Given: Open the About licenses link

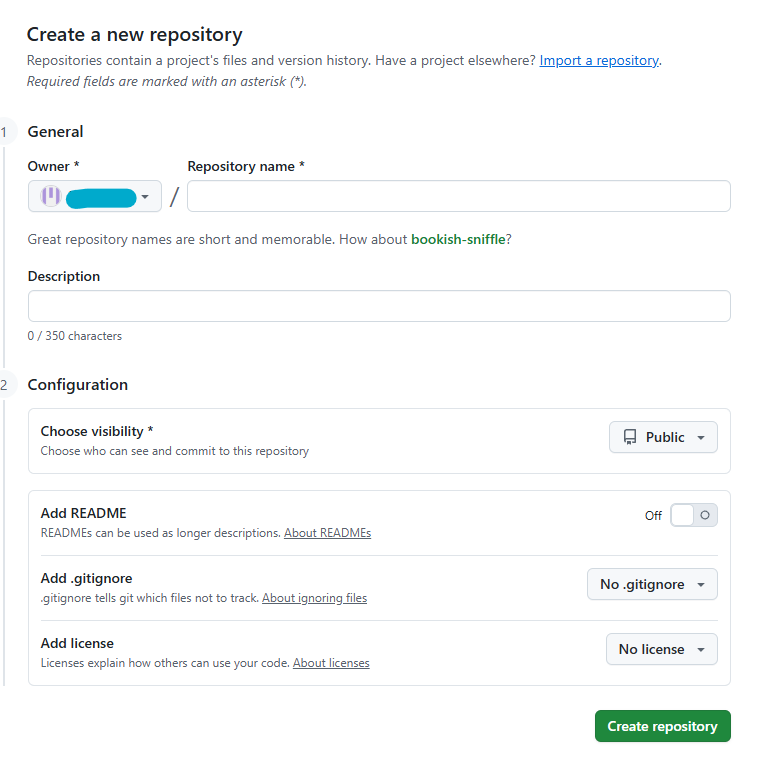Looking at the screenshot, I should [331, 663].
